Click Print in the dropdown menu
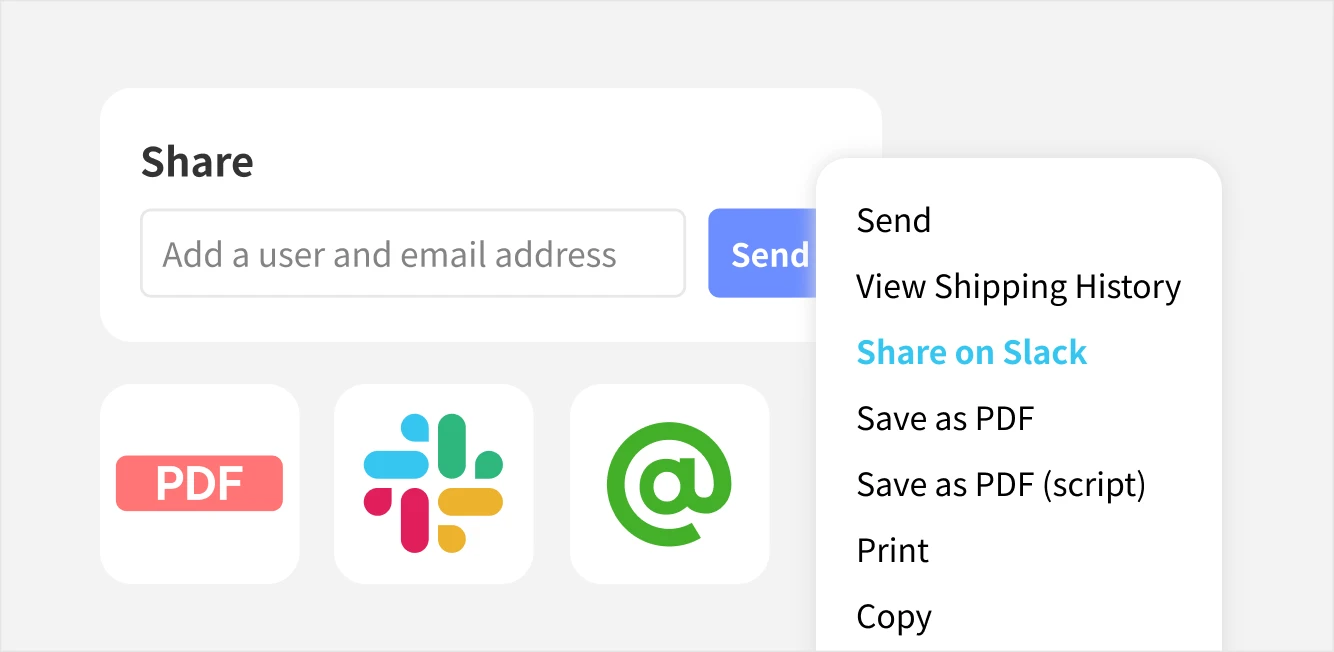The height and width of the screenshot is (652, 1334). point(893,550)
